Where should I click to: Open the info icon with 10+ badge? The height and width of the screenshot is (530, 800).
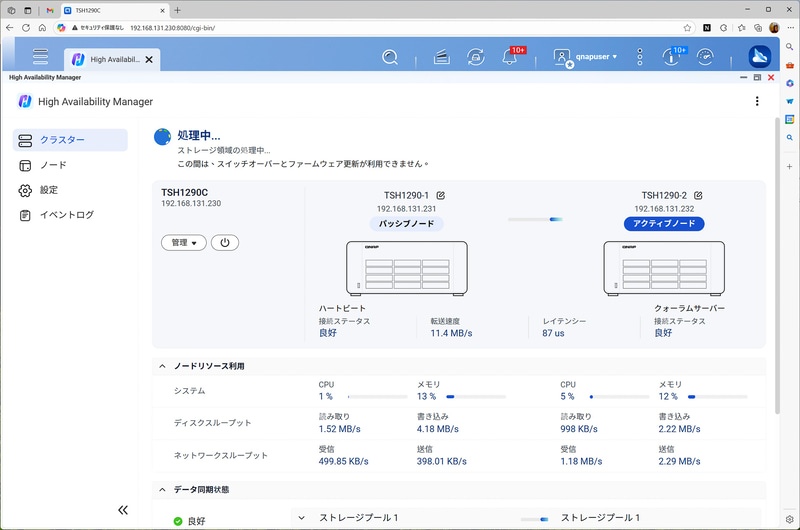click(671, 57)
